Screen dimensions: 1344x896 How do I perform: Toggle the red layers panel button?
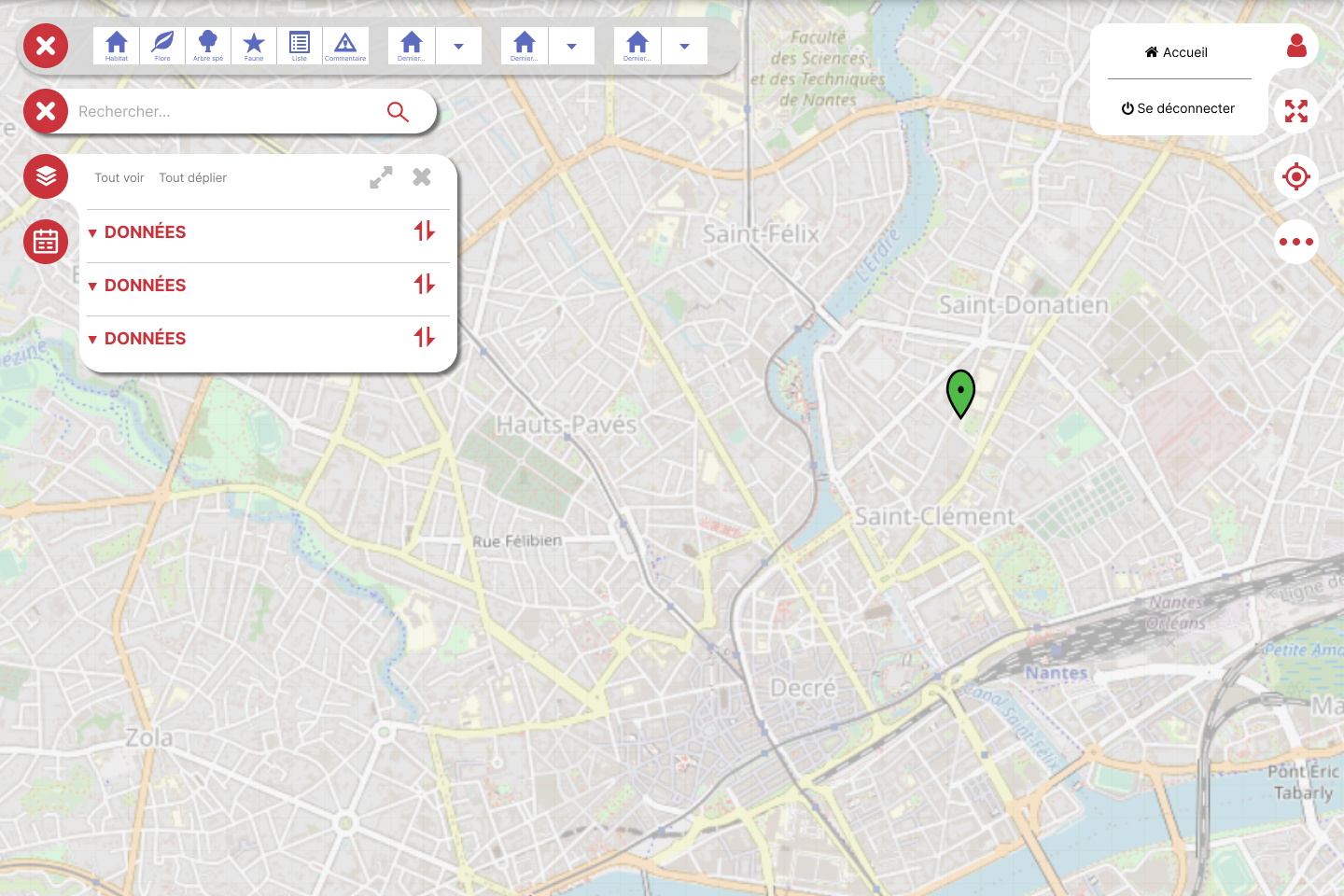coord(46,176)
